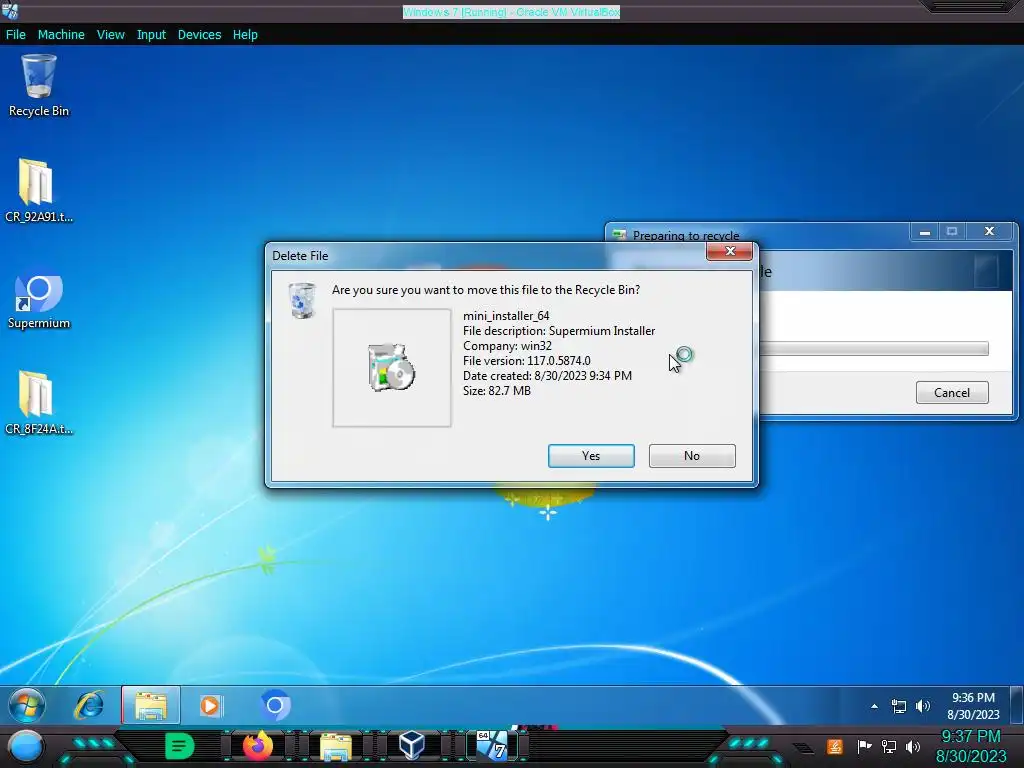The image size is (1024, 768).
Task: Select Windows 7 VM host taskbar item
Action: pos(492,746)
